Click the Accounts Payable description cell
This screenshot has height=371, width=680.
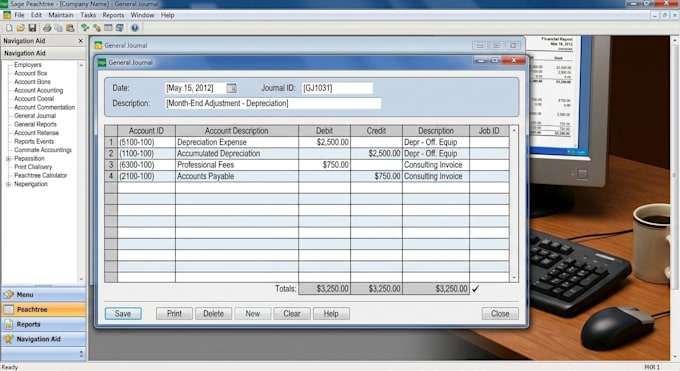click(237, 176)
